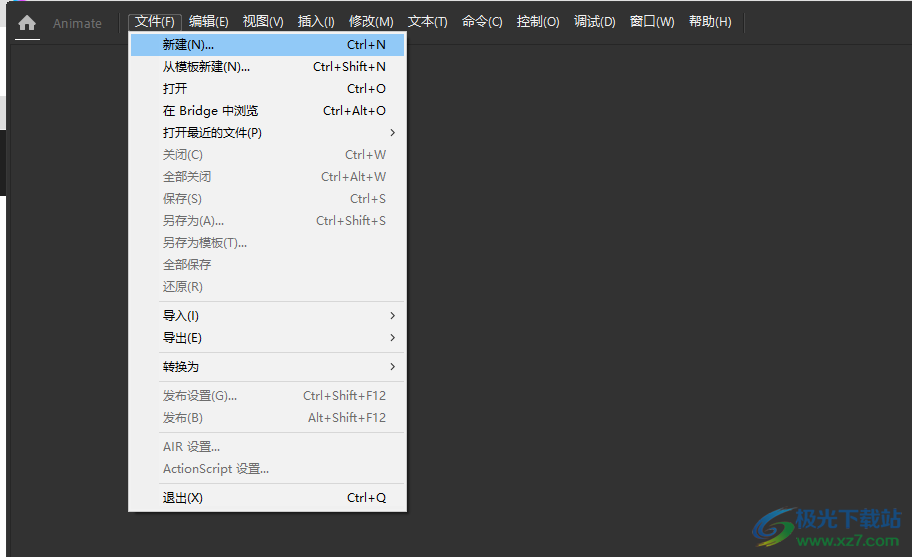Viewport: 912px width, 557px height.
Task: Open the 修改(M) menu
Action: [x=371, y=22]
